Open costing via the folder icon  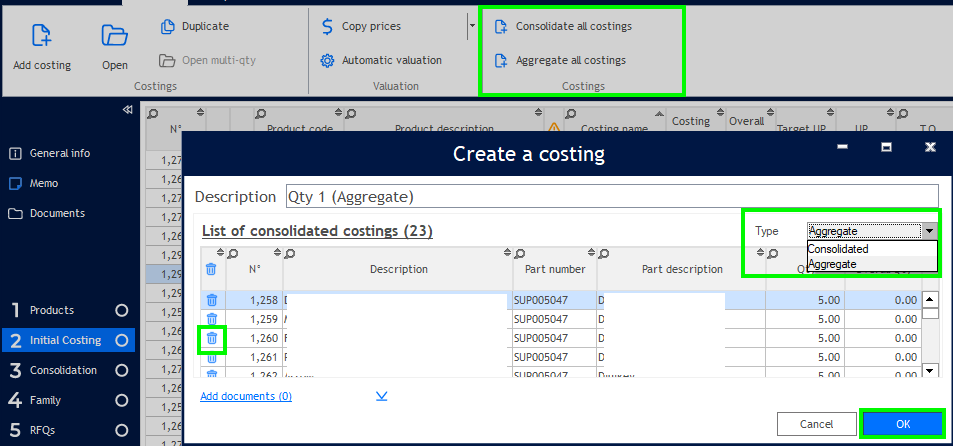(x=114, y=35)
